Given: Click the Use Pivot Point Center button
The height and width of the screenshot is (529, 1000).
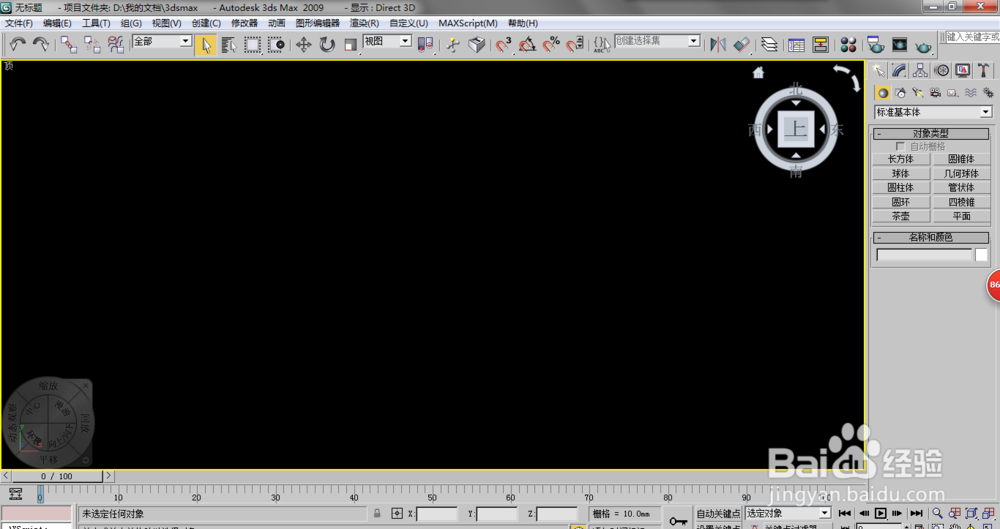Looking at the screenshot, I should pyautogui.click(x=425, y=45).
